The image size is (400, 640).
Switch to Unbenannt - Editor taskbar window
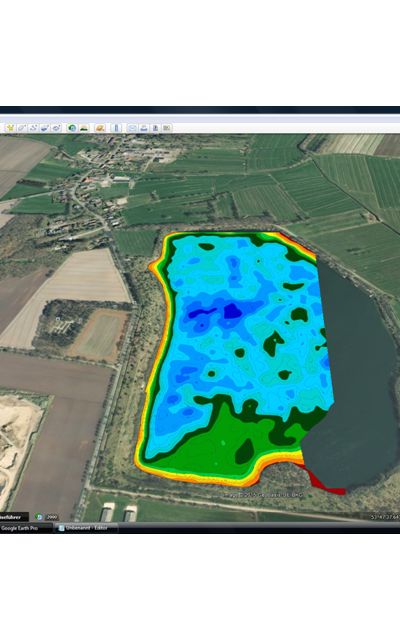86,528
